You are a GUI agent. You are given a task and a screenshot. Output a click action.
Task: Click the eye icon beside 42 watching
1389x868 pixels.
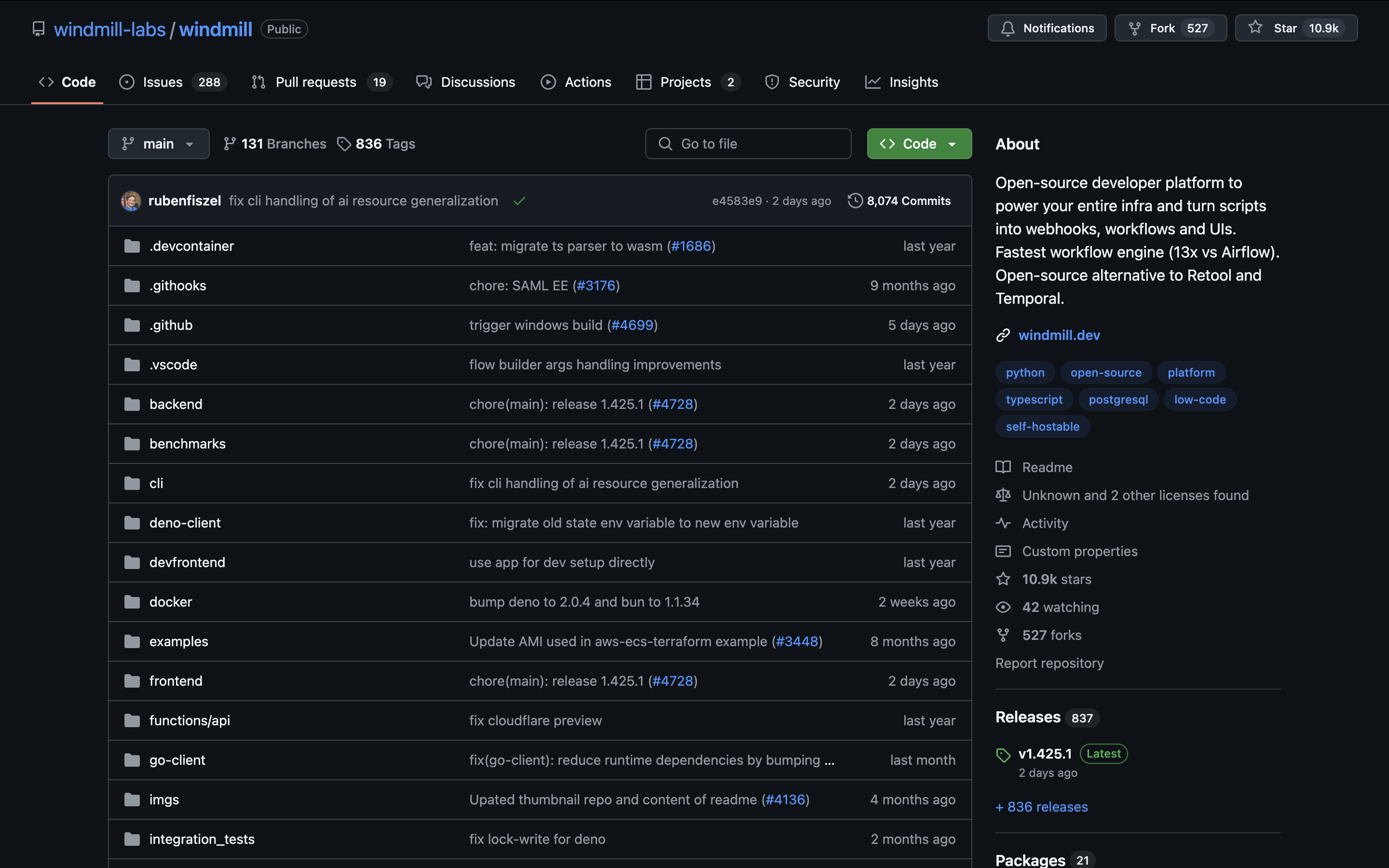(1003, 608)
